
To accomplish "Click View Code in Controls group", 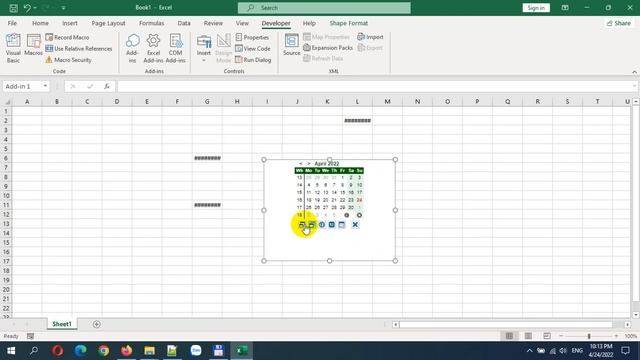I will click(x=253, y=49).
